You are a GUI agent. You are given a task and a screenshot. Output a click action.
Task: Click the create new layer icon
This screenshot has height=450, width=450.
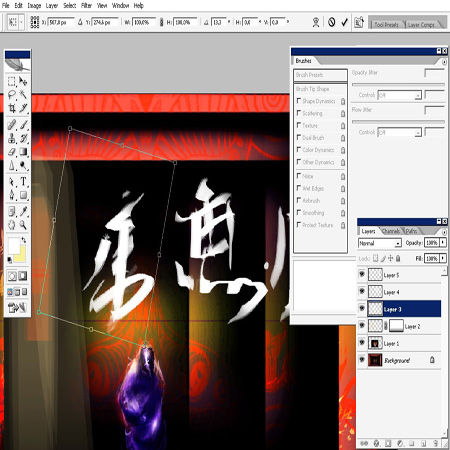click(423, 443)
